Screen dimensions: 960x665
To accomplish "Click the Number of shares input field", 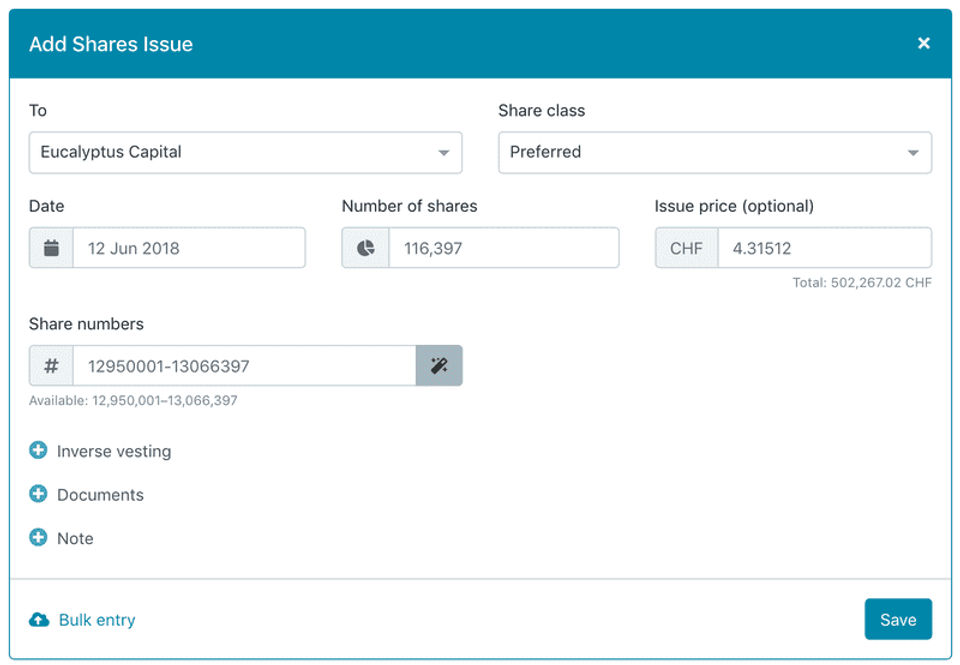I will point(503,248).
